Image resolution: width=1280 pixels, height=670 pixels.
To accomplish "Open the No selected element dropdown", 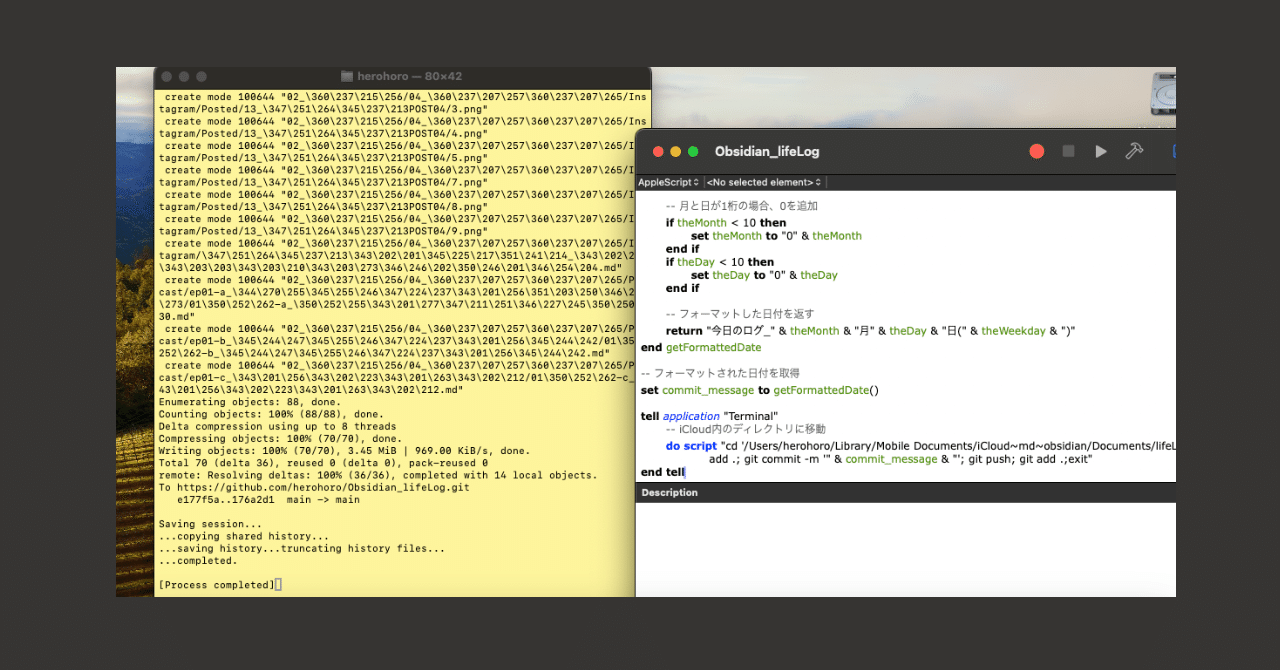I will 764,182.
